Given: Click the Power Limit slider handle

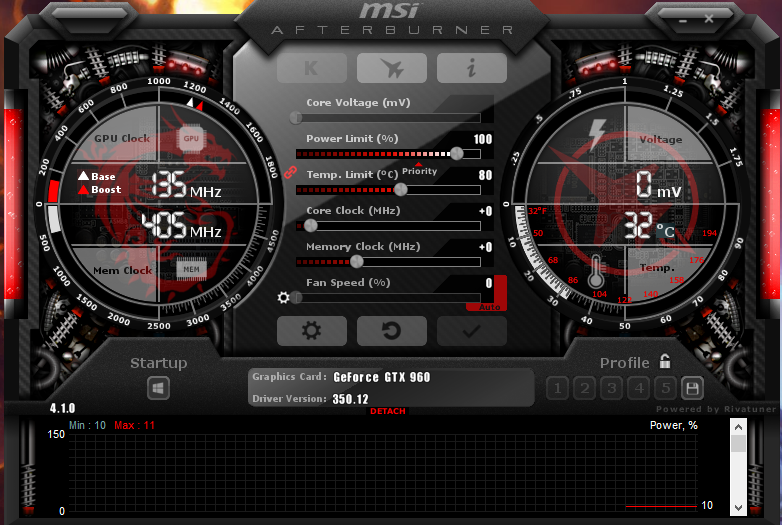Looking at the screenshot, I should [456, 154].
